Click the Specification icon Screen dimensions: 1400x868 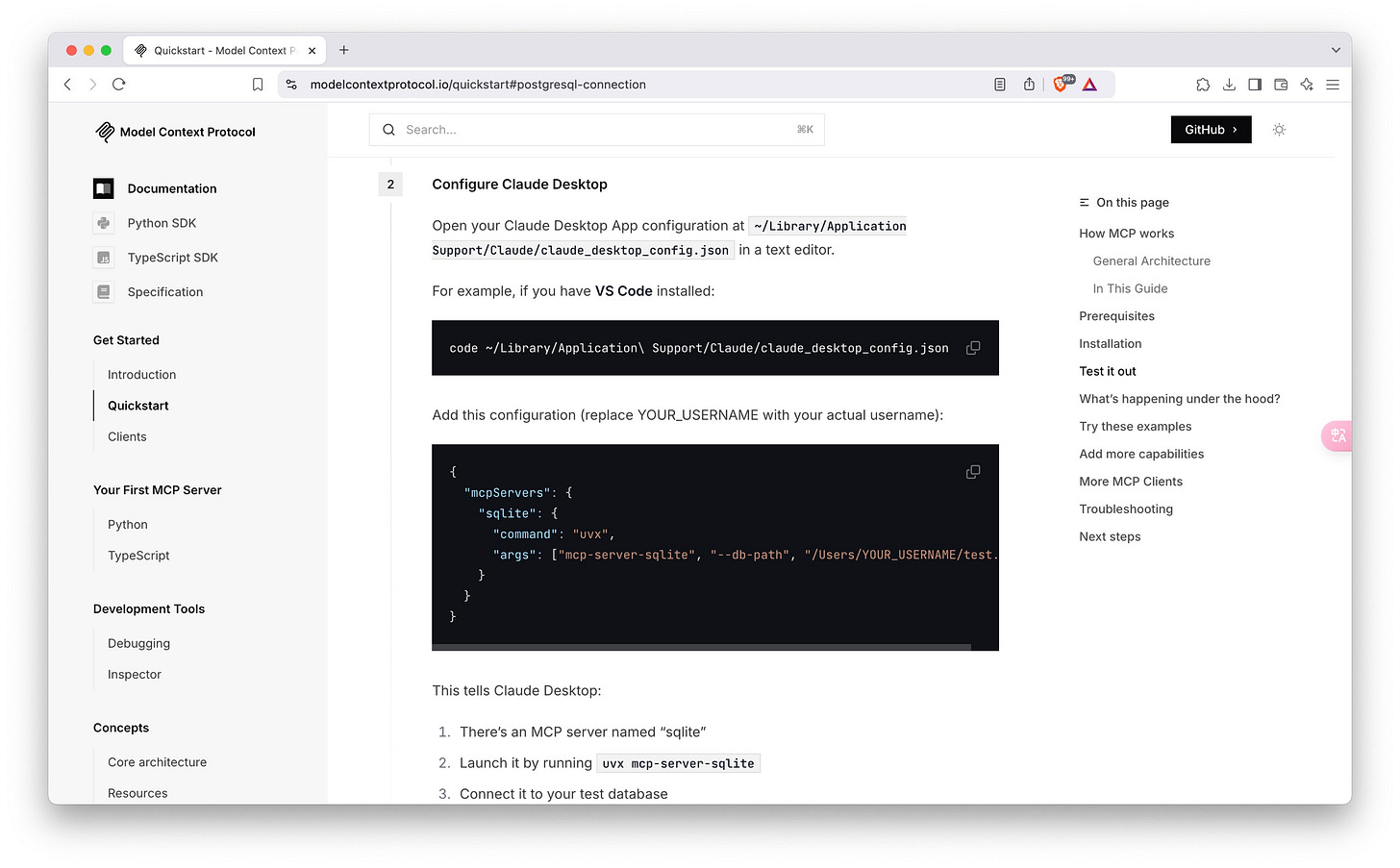click(104, 292)
